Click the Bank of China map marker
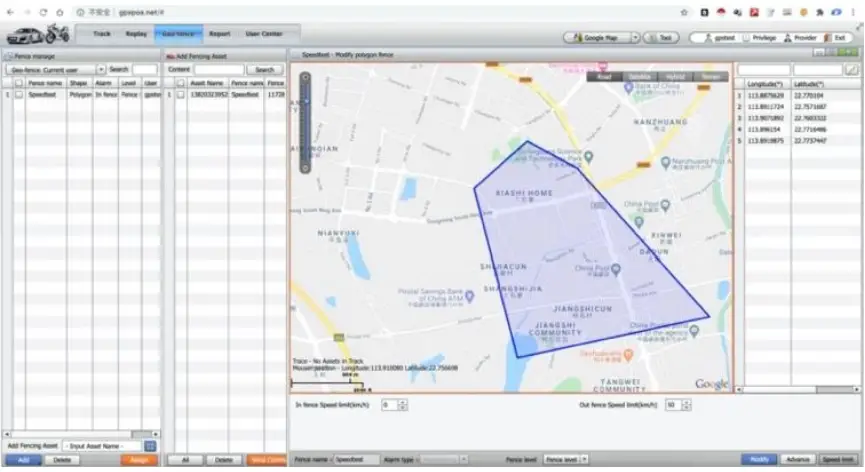Image resolution: width=865 pixels, height=472 pixels. [x=628, y=87]
